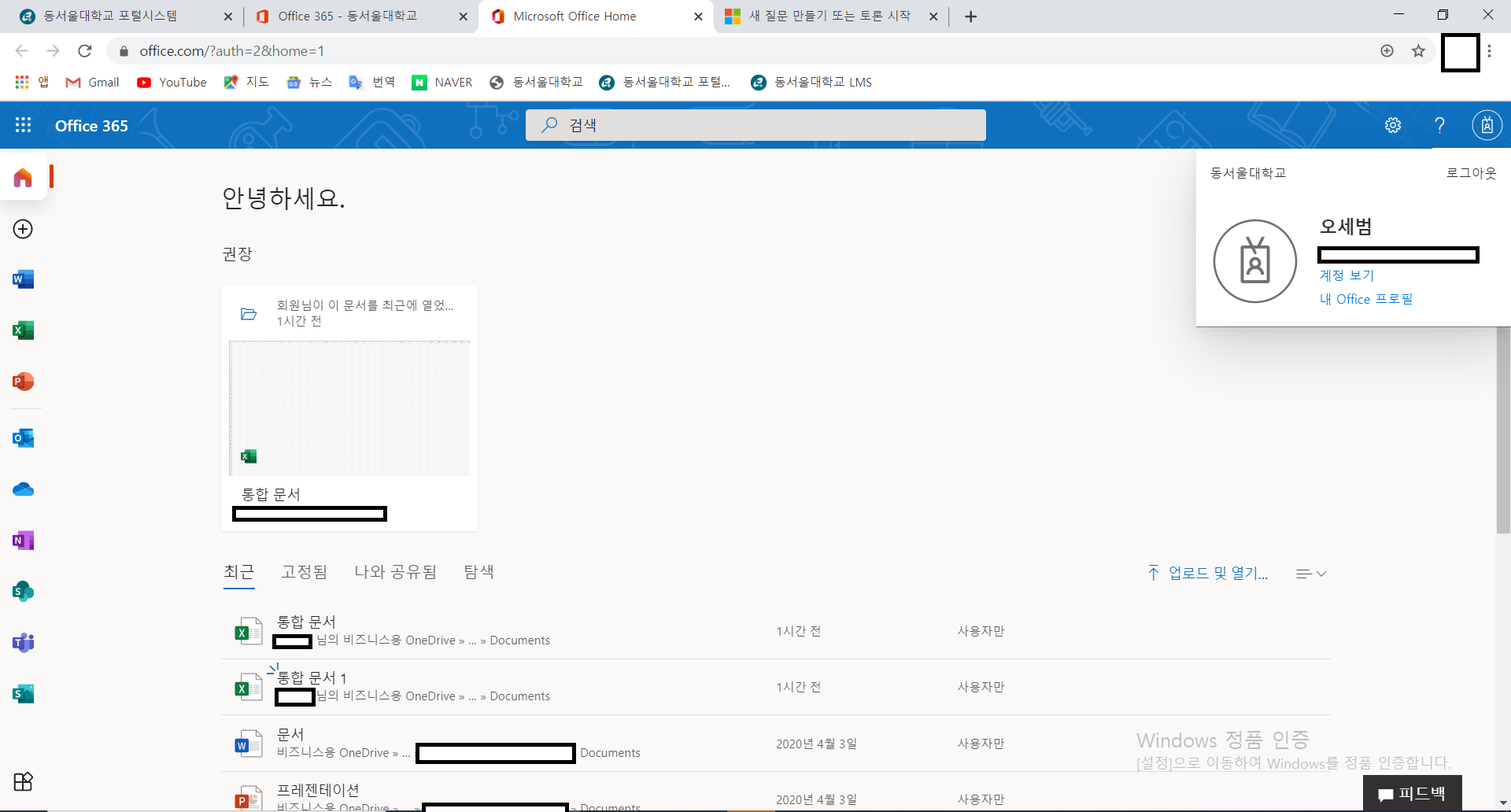Go to Office Home in sidebar
Image resolution: width=1511 pixels, height=812 pixels.
pos(23,178)
